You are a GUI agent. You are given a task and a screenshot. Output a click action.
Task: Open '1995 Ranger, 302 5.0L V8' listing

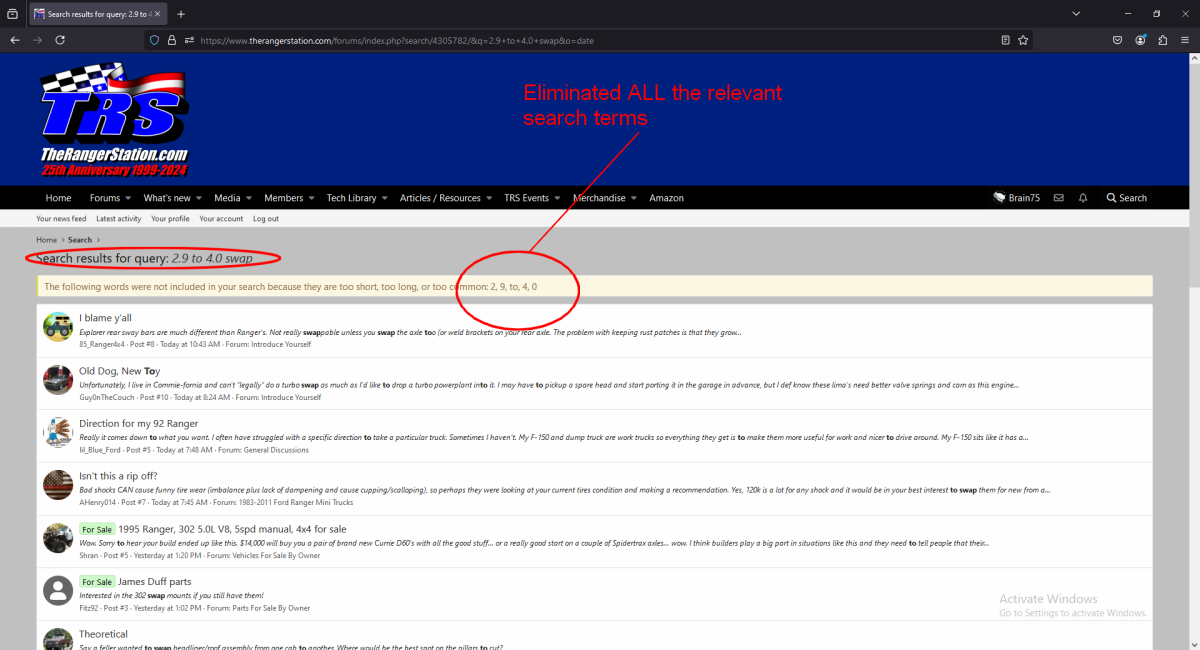tap(232, 529)
